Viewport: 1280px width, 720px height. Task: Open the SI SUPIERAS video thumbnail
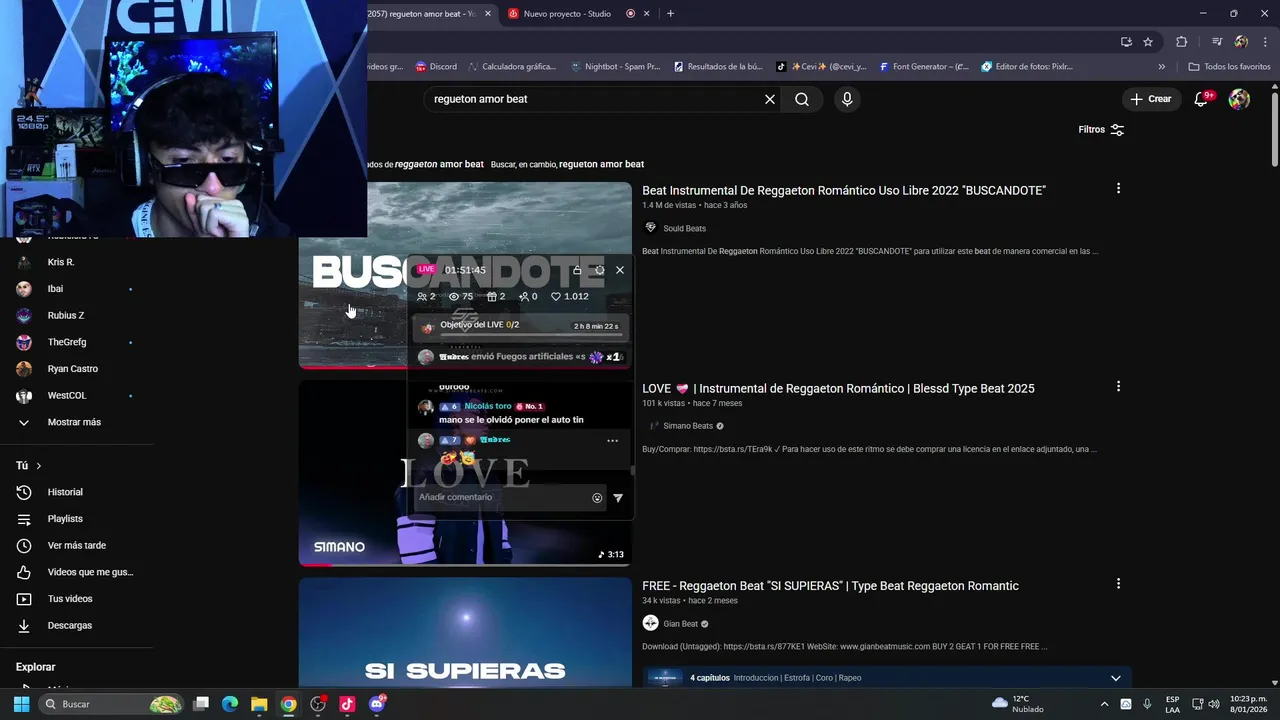(x=465, y=631)
